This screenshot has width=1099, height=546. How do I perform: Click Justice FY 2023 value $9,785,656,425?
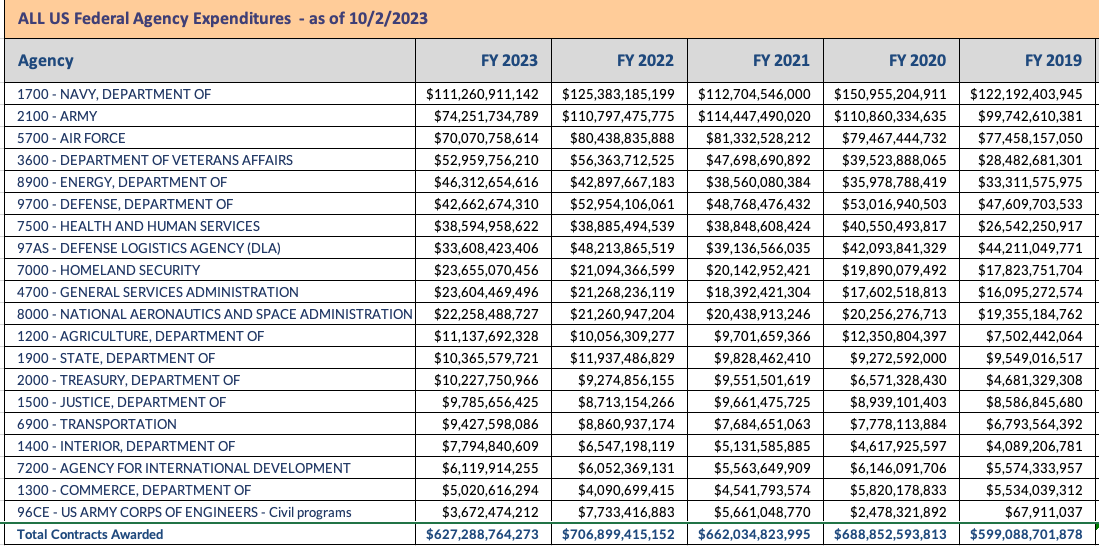(491, 402)
